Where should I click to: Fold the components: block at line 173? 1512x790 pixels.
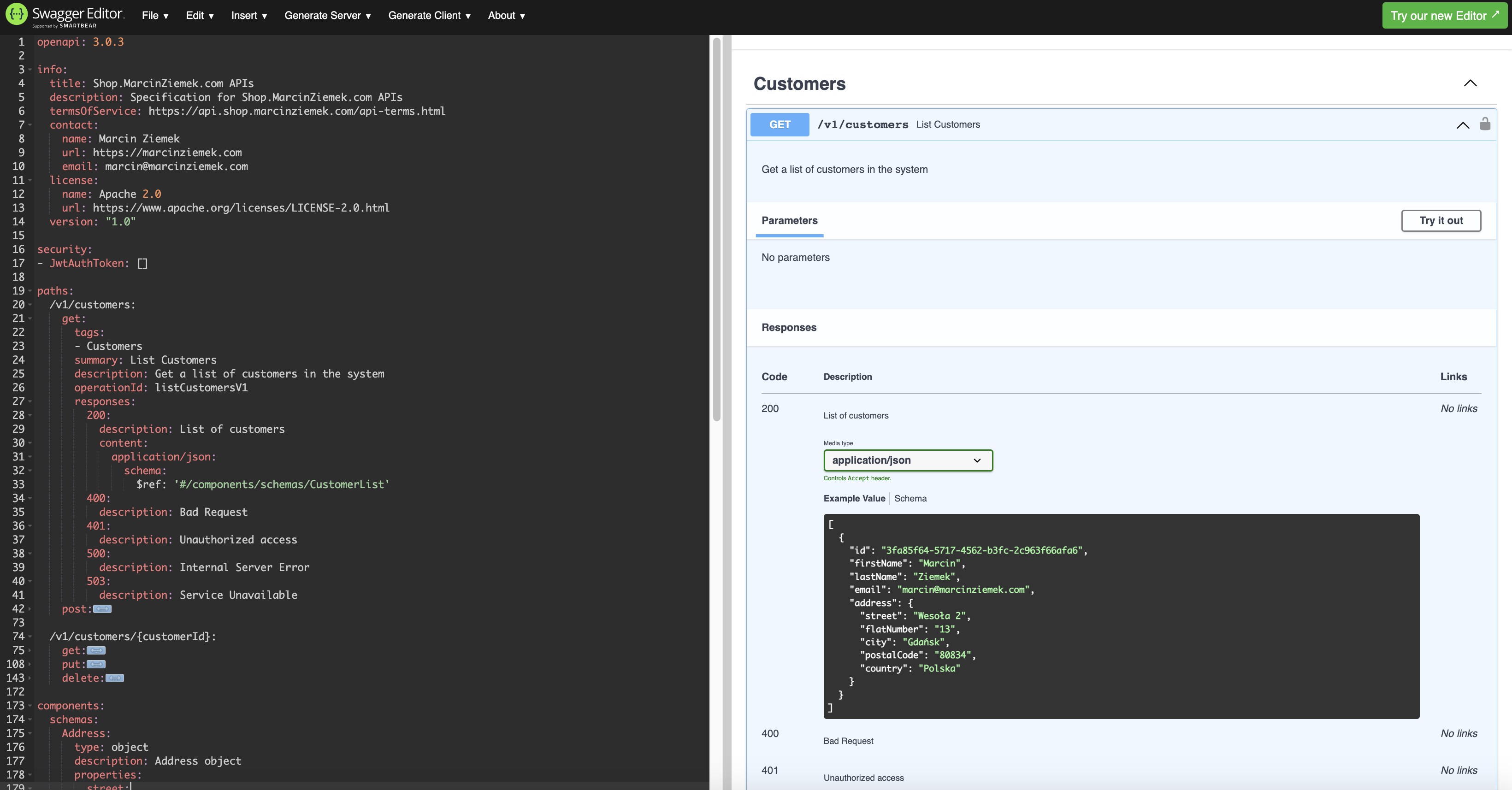[30, 706]
